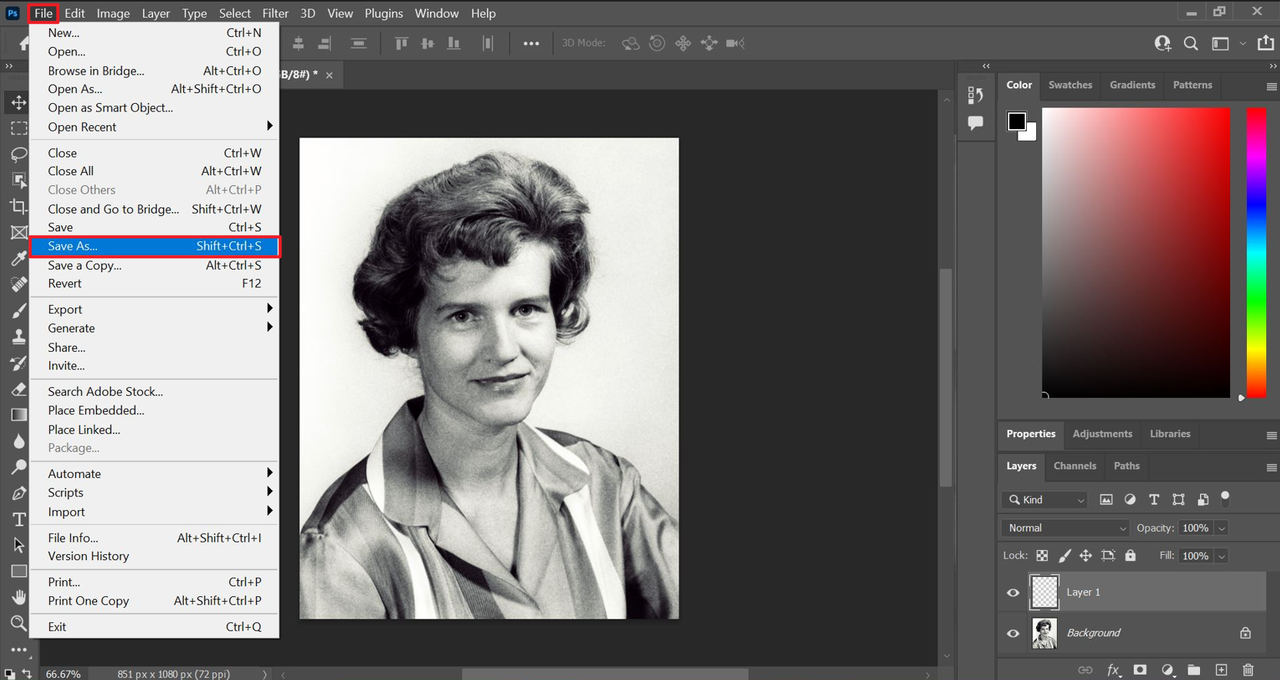Viewport: 1280px width, 680px height.
Task: Open the Filter menu
Action: (275, 13)
